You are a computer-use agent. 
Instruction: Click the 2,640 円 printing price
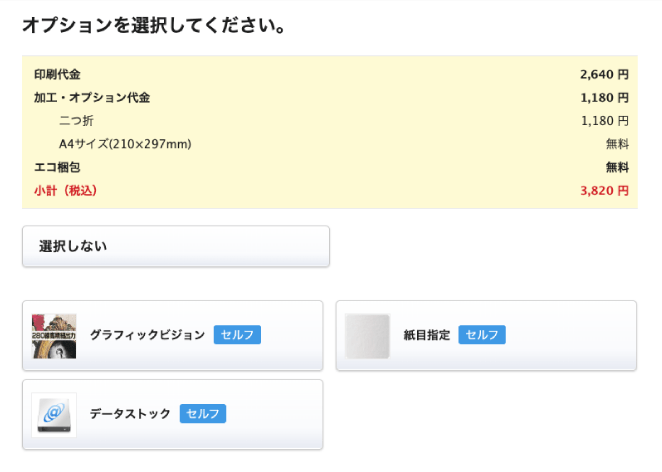tap(604, 74)
